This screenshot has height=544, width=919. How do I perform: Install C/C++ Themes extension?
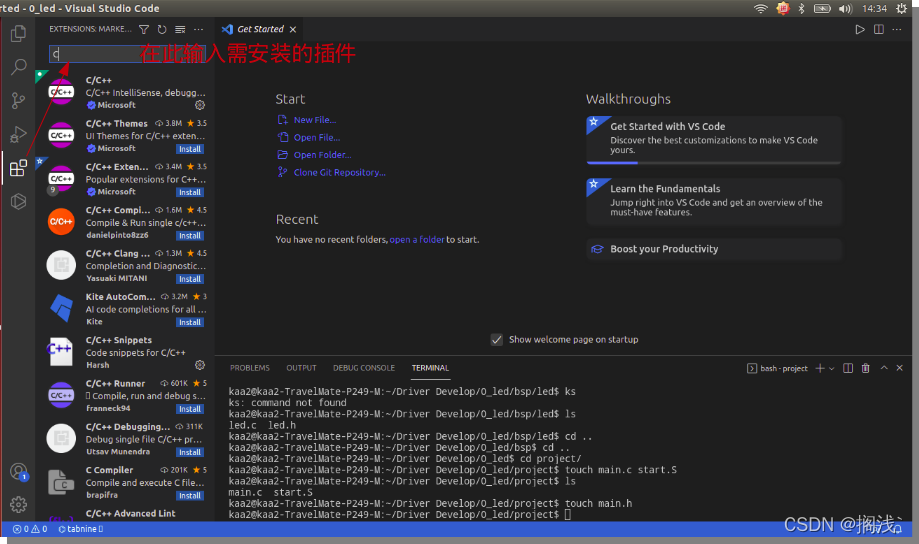190,149
